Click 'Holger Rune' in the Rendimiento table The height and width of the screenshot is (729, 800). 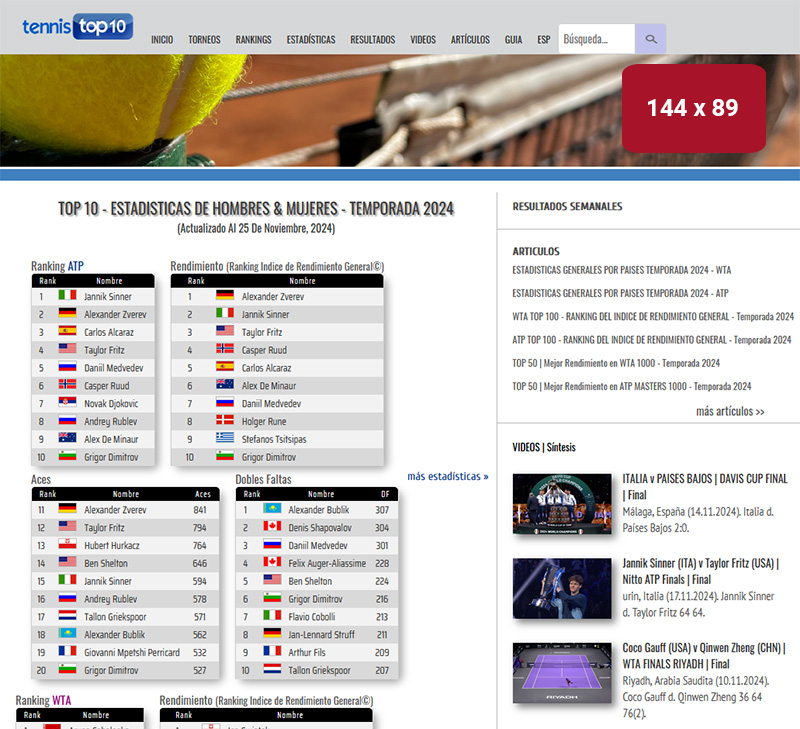tap(264, 421)
